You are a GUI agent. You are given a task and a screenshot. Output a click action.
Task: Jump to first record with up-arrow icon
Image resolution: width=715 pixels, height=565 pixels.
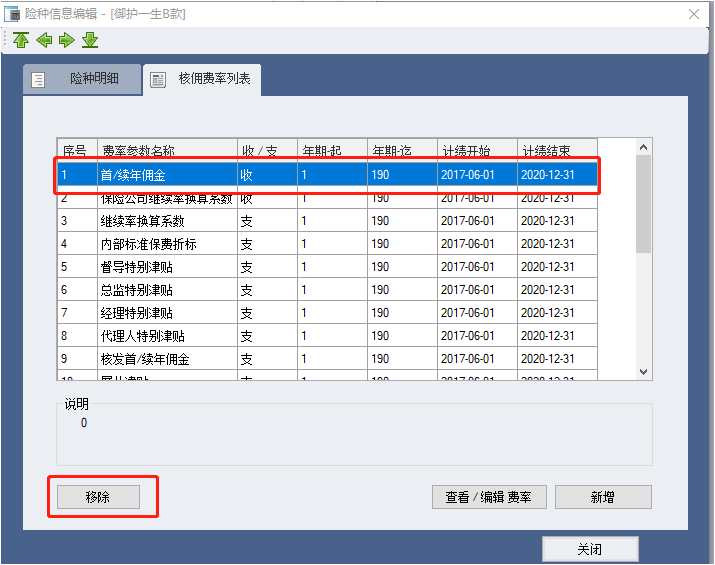pyautogui.click(x=21, y=40)
